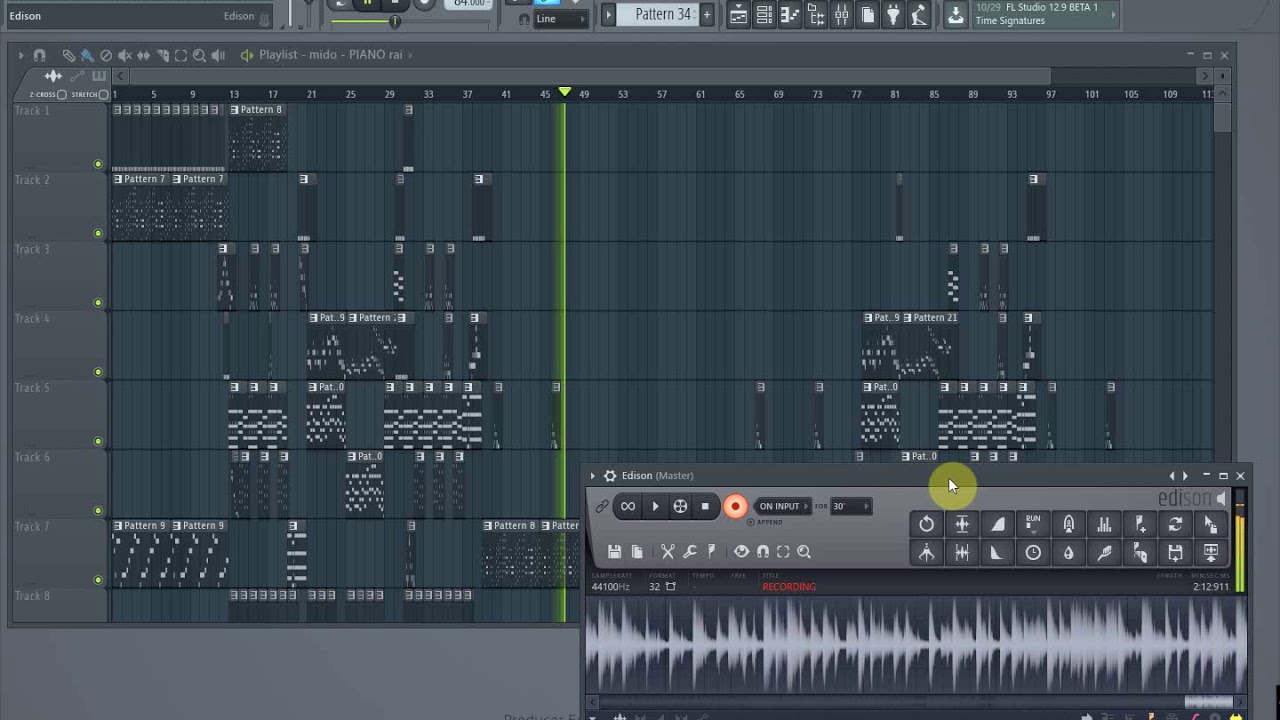Click Edison's time stretch clock button
This screenshot has height=720, width=1280.
tap(1033, 552)
